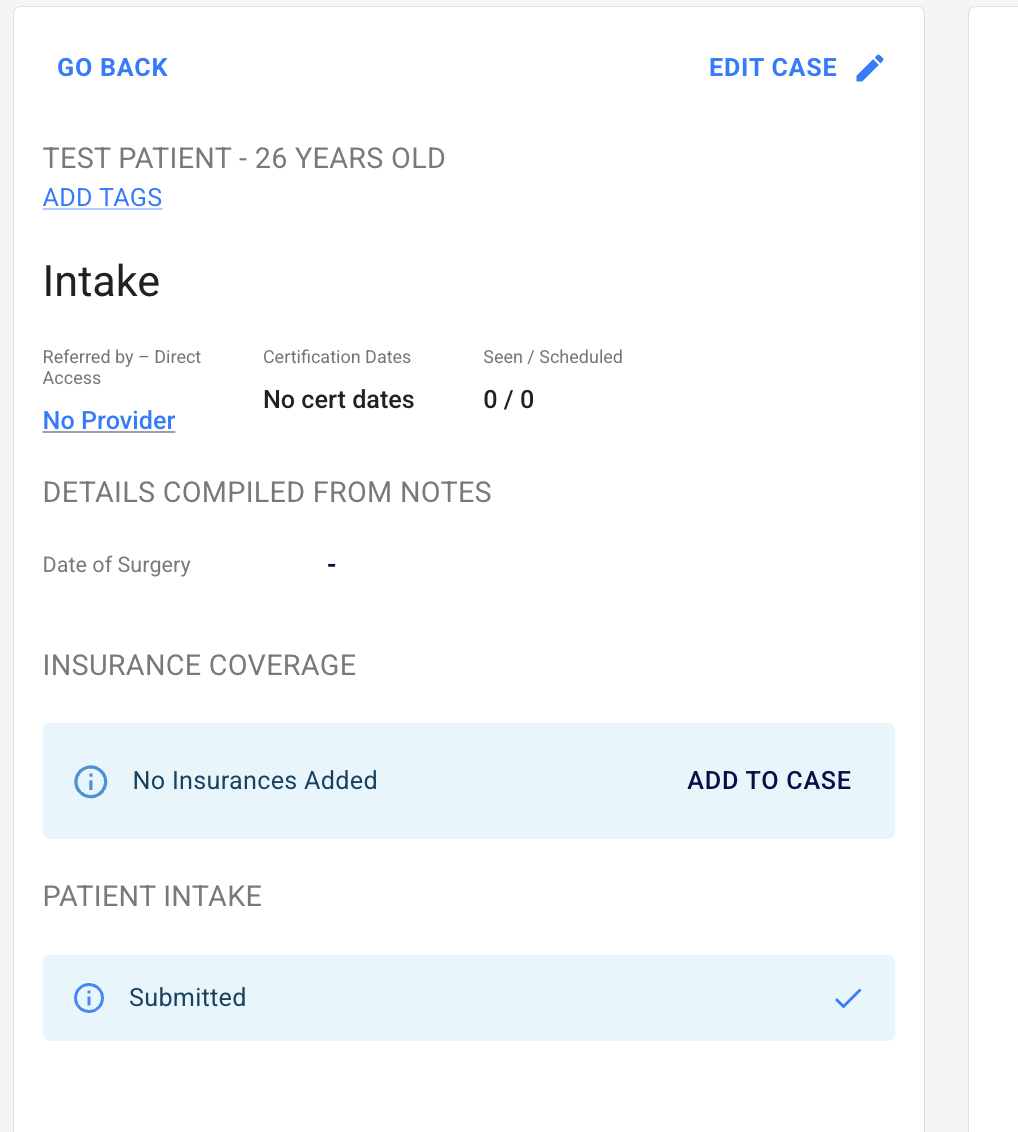Click info icon next to Submitted

[x=90, y=998]
